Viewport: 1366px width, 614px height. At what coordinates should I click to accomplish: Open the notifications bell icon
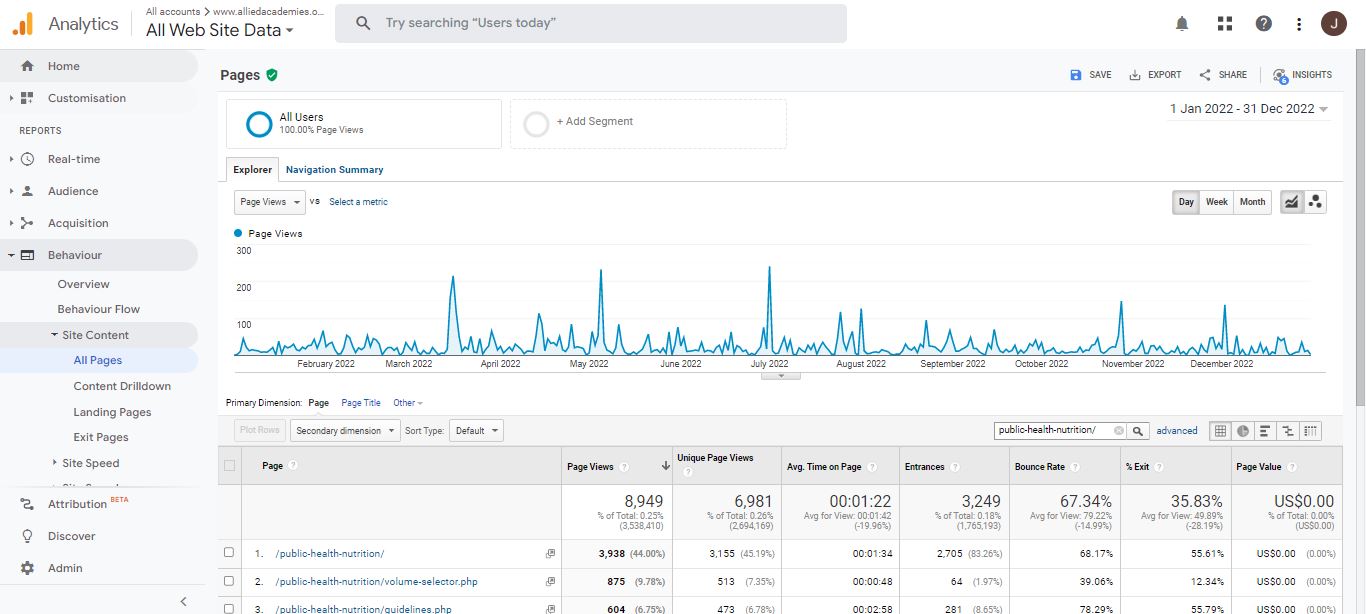click(x=1182, y=24)
